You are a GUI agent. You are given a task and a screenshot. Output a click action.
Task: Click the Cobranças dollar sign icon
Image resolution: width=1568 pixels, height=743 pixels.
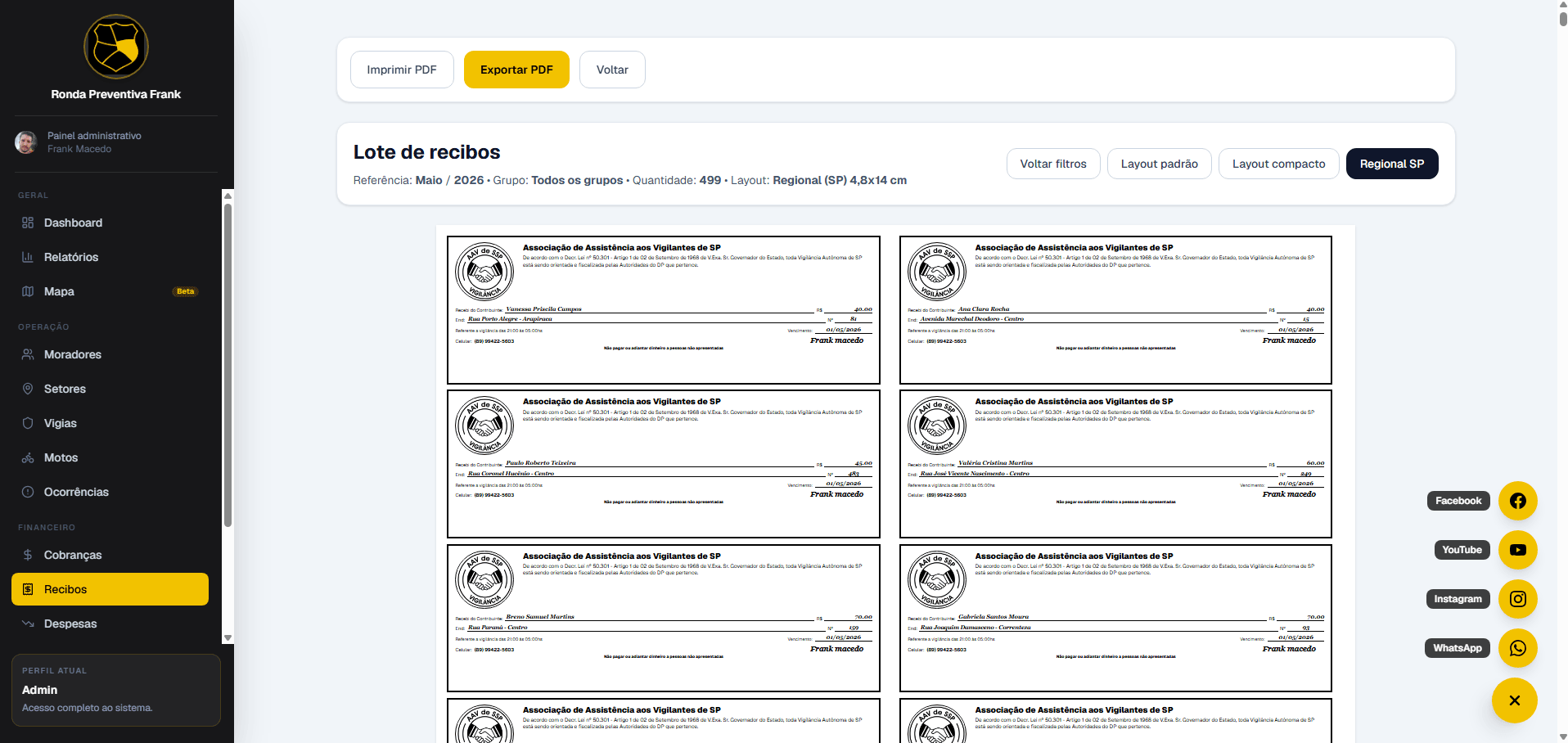point(28,555)
